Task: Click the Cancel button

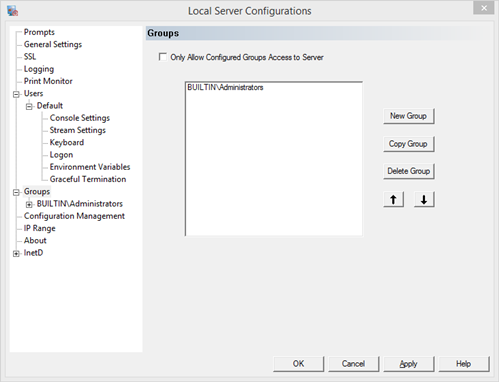Action: (x=353, y=364)
